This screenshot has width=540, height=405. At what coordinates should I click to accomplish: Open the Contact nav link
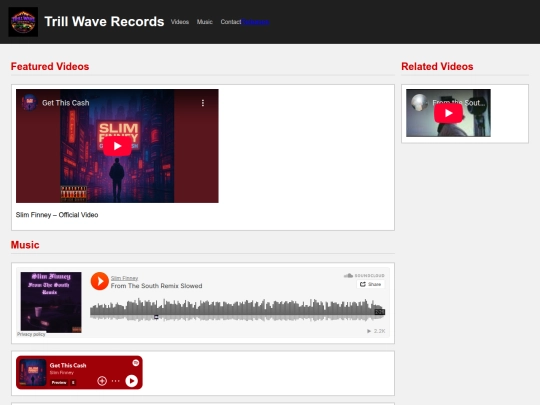pyautogui.click(x=231, y=22)
